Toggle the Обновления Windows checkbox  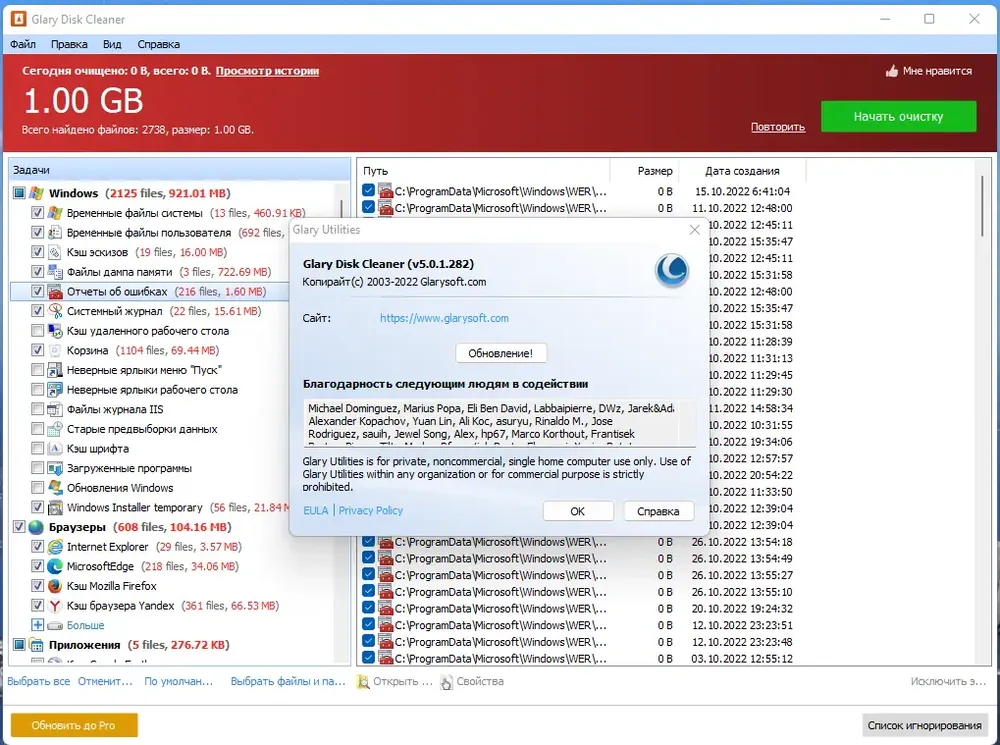coord(37,487)
